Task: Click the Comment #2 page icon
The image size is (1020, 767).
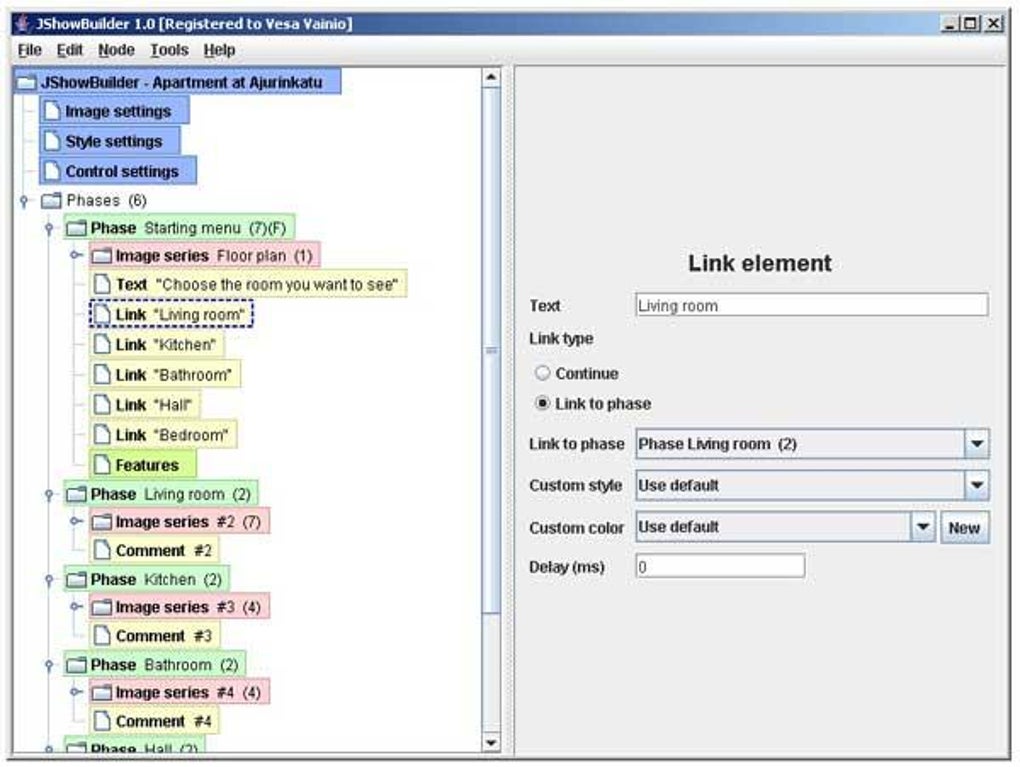Action: 102,550
